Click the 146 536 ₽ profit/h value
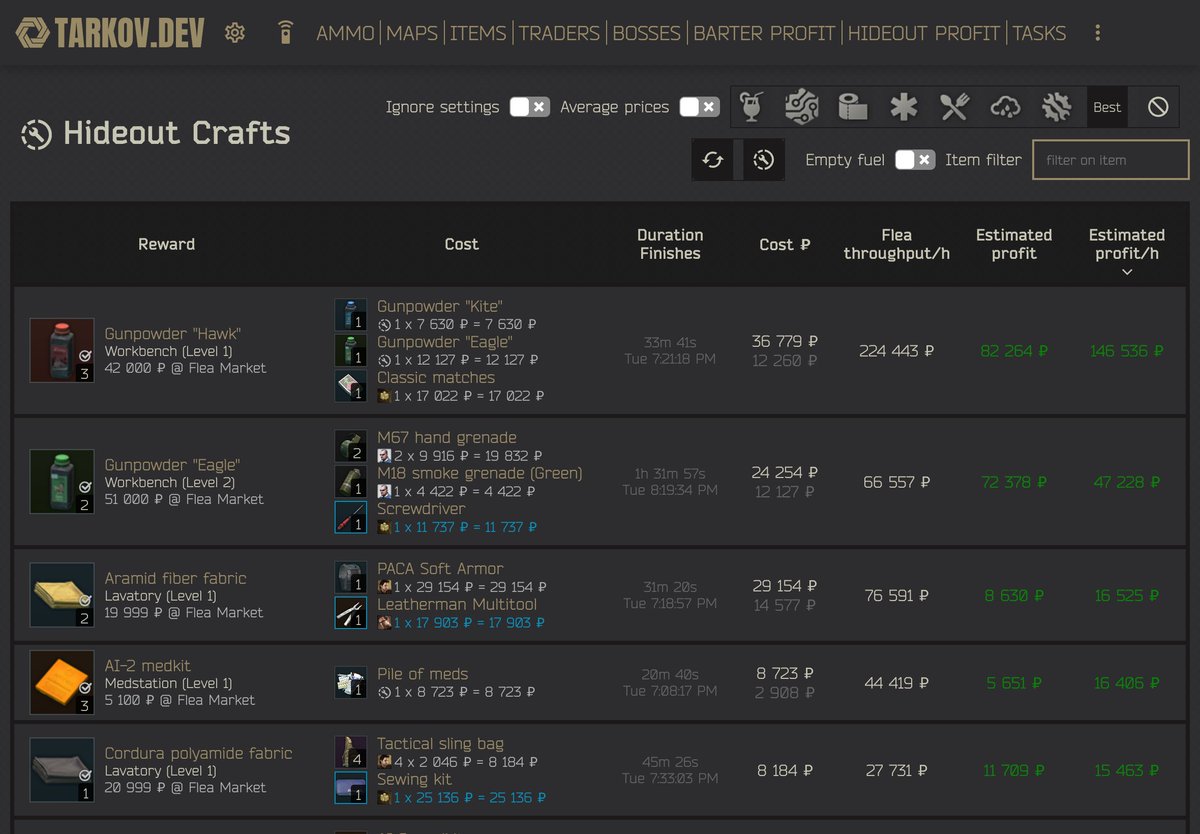Screen dimensions: 1200x834 pyautogui.click(x=1127, y=351)
